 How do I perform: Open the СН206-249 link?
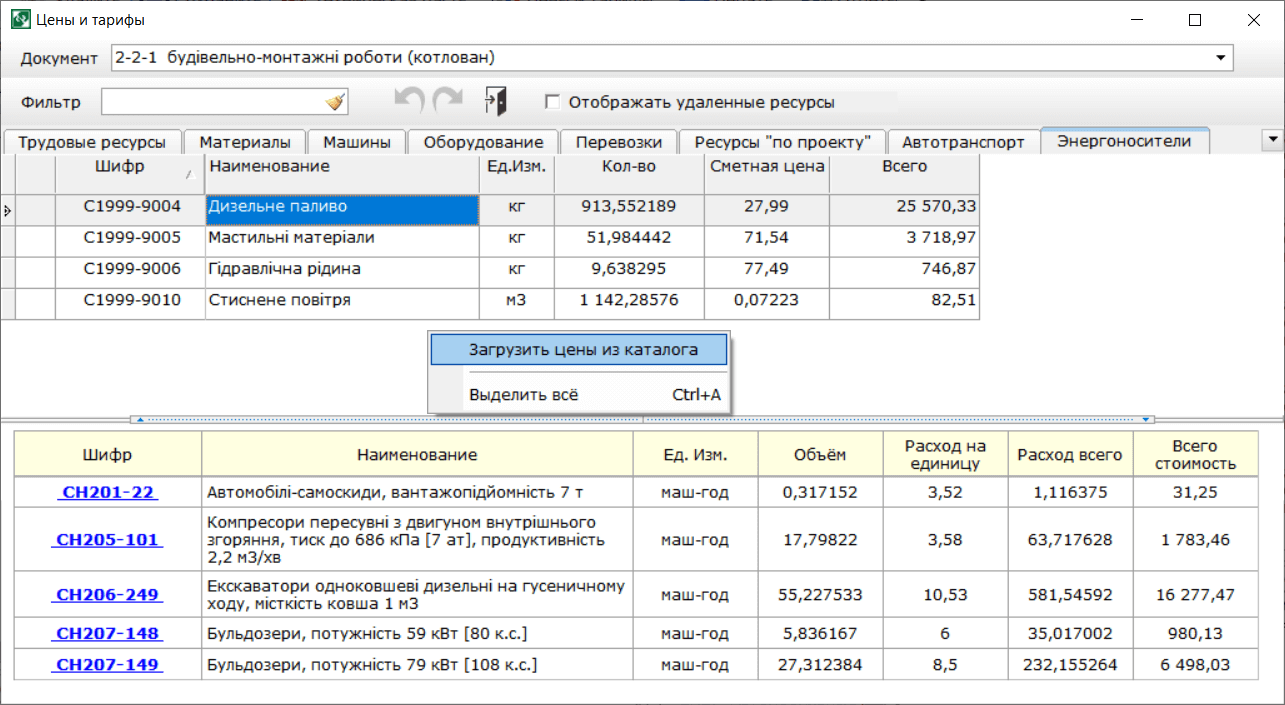(x=107, y=594)
